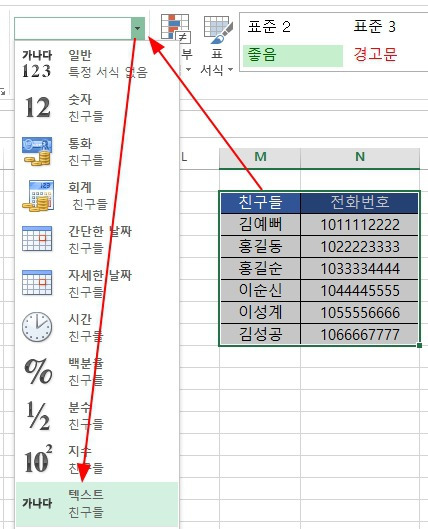The width and height of the screenshot is (428, 529).
Task: Click the clock icon for time
Action: 37,327
